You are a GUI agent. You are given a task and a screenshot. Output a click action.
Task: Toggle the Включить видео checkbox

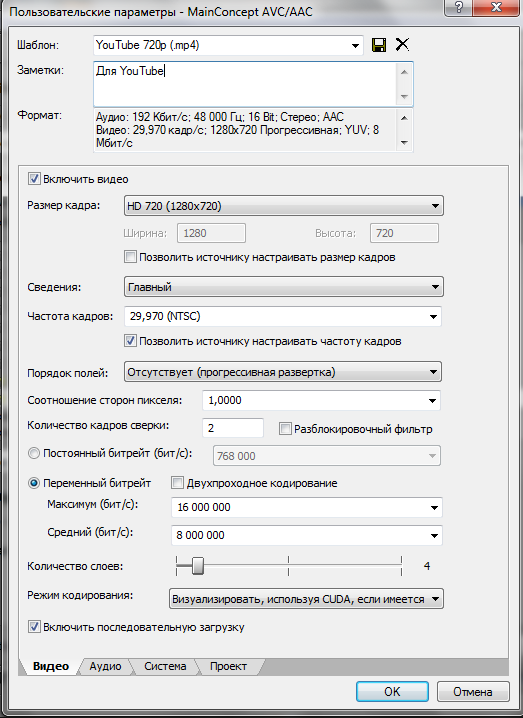pos(34,179)
